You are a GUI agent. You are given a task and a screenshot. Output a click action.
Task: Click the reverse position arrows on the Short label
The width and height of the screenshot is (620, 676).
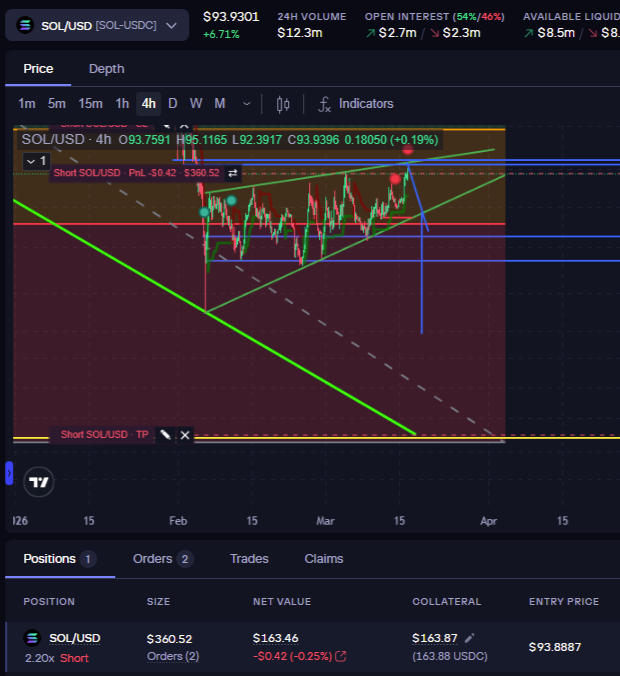click(232, 173)
